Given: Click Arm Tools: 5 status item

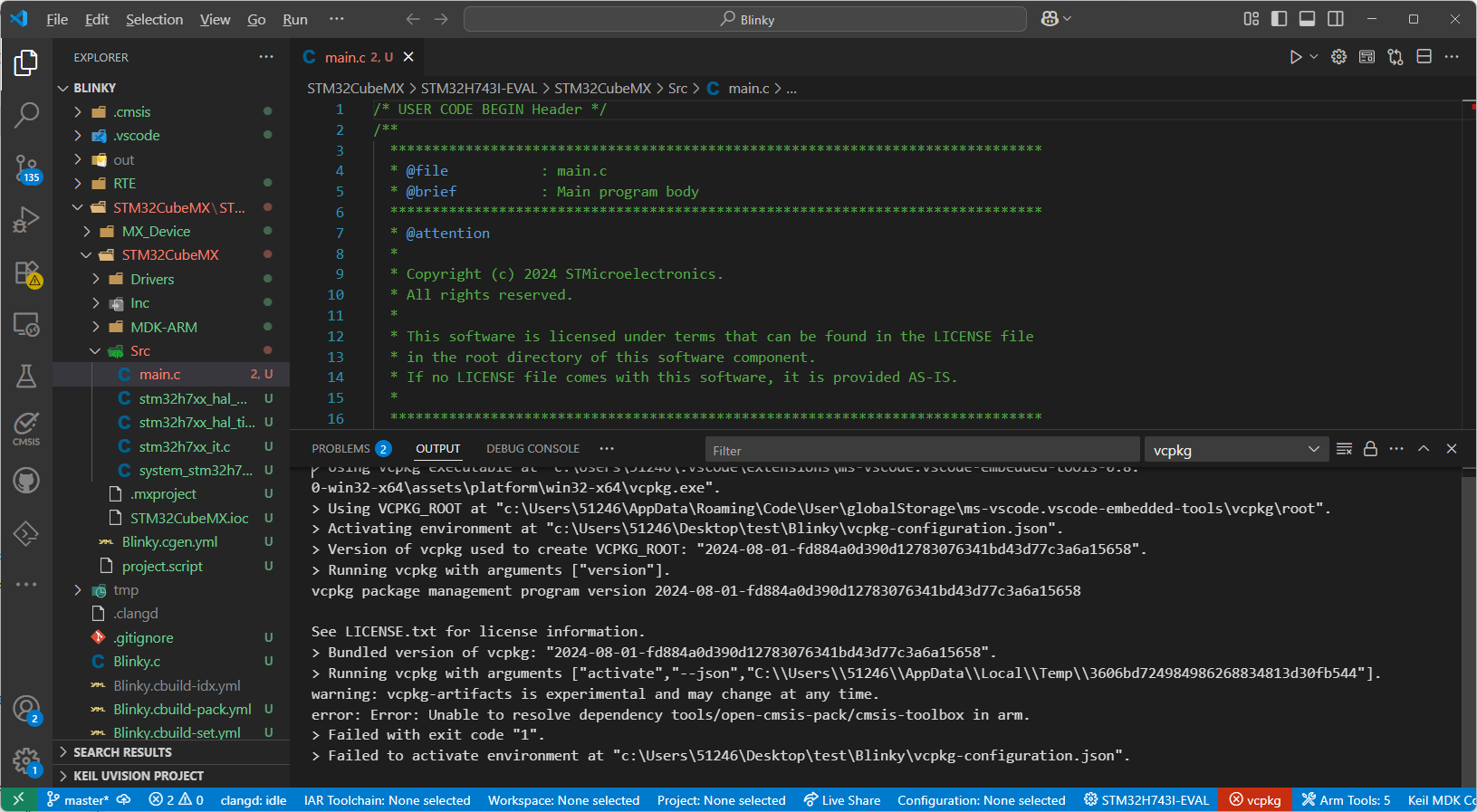Looking at the screenshot, I should [1346, 800].
